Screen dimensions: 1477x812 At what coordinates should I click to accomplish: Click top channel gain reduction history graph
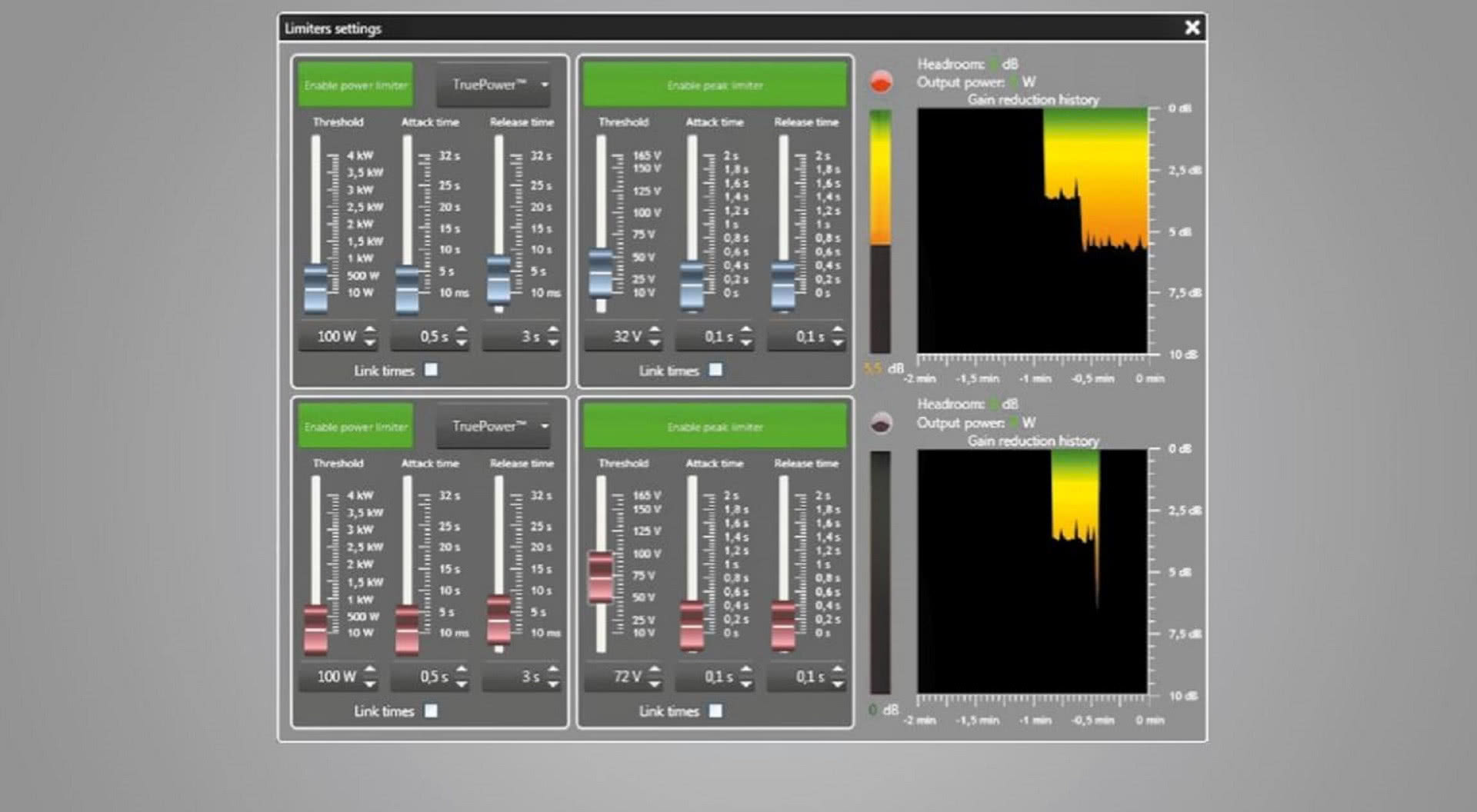(1032, 231)
